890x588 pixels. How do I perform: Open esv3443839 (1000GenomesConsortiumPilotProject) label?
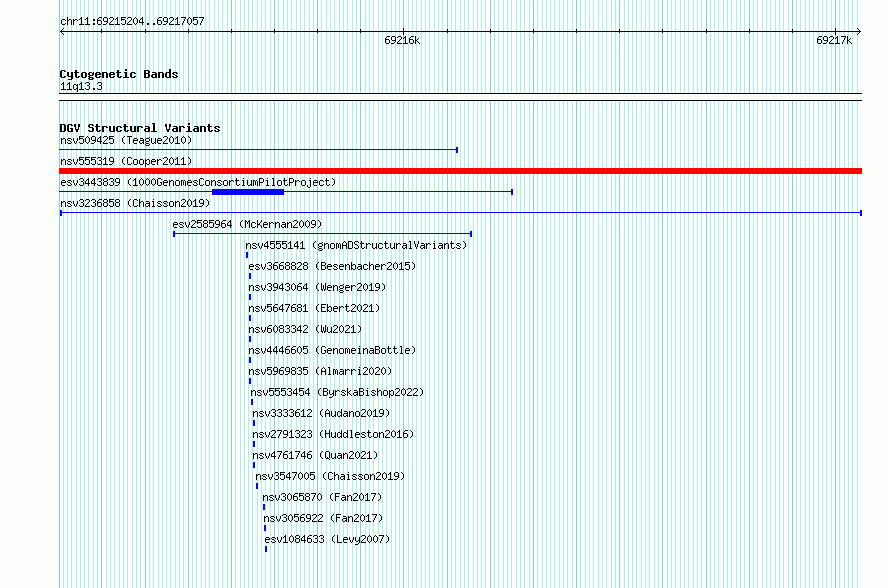tap(198, 182)
